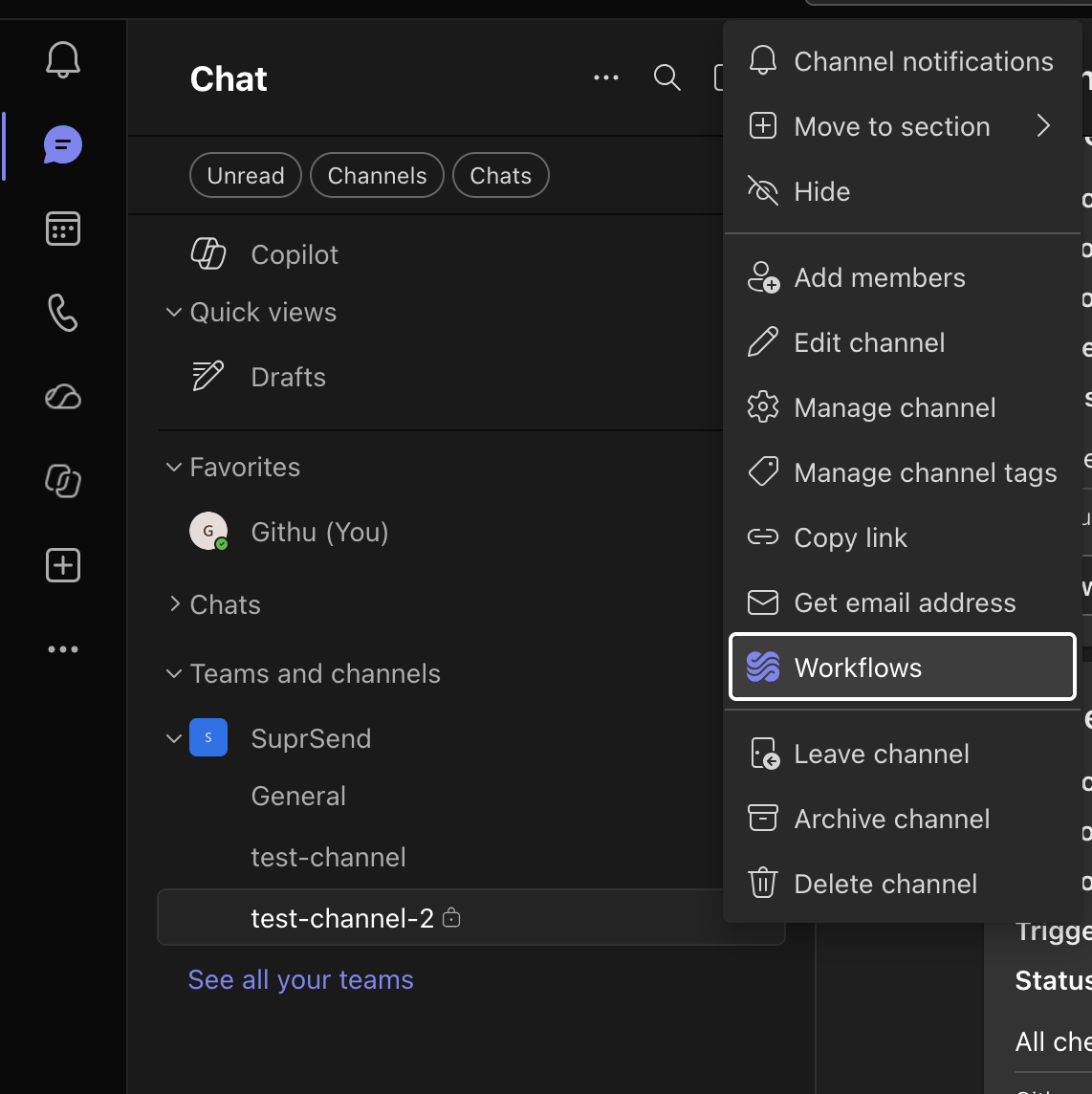This screenshot has width=1092, height=1094.
Task: Open more apps ellipsis in sidebar
Action: coord(63,649)
